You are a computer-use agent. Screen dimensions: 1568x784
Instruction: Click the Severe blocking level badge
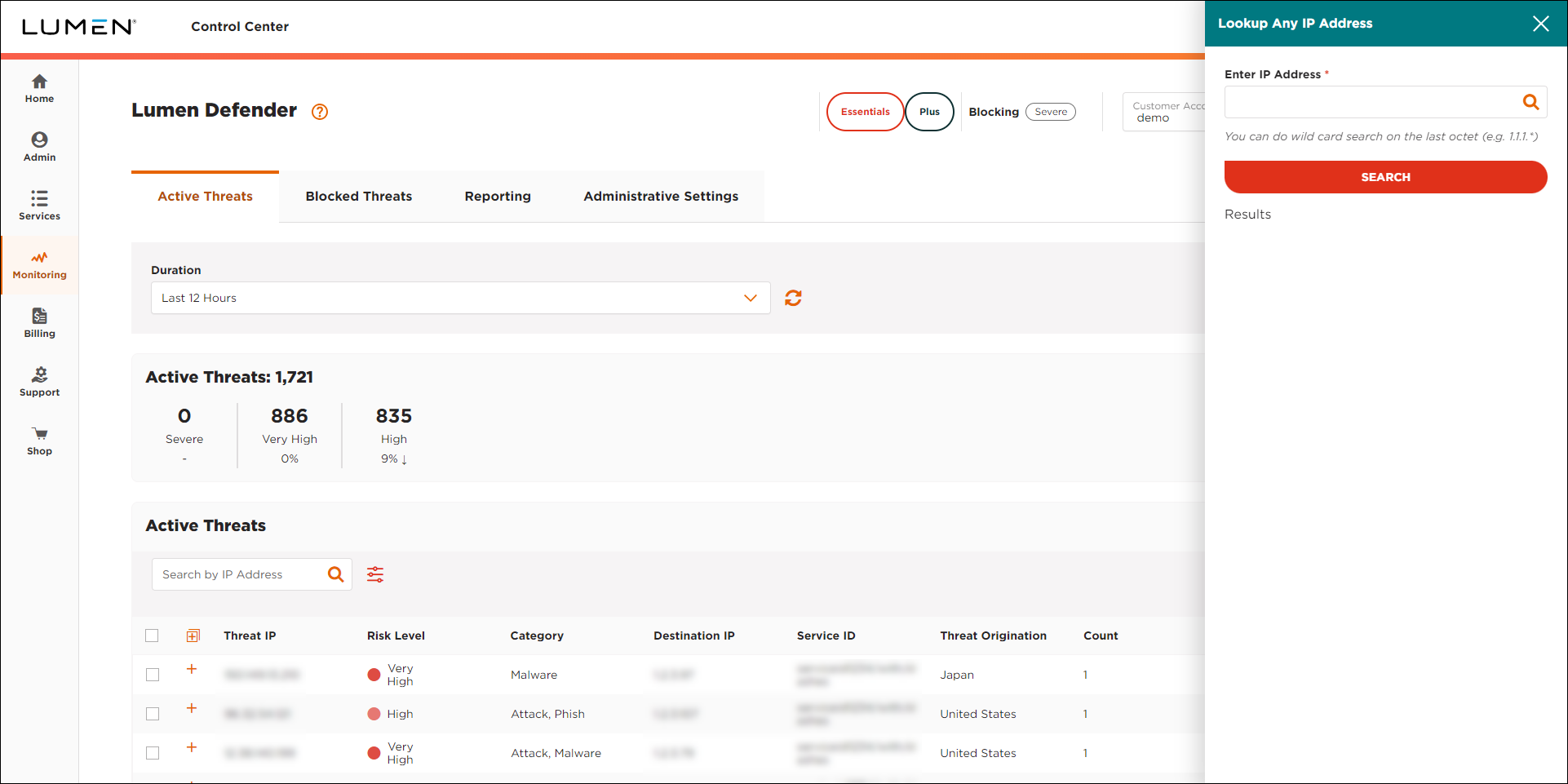1051,112
